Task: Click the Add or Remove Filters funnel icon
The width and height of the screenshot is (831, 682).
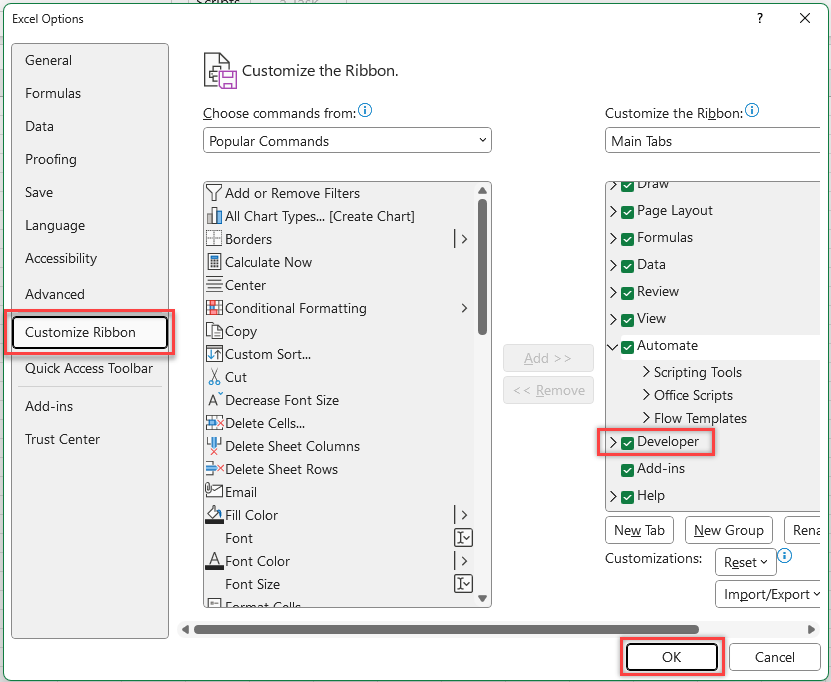Action: [213, 193]
